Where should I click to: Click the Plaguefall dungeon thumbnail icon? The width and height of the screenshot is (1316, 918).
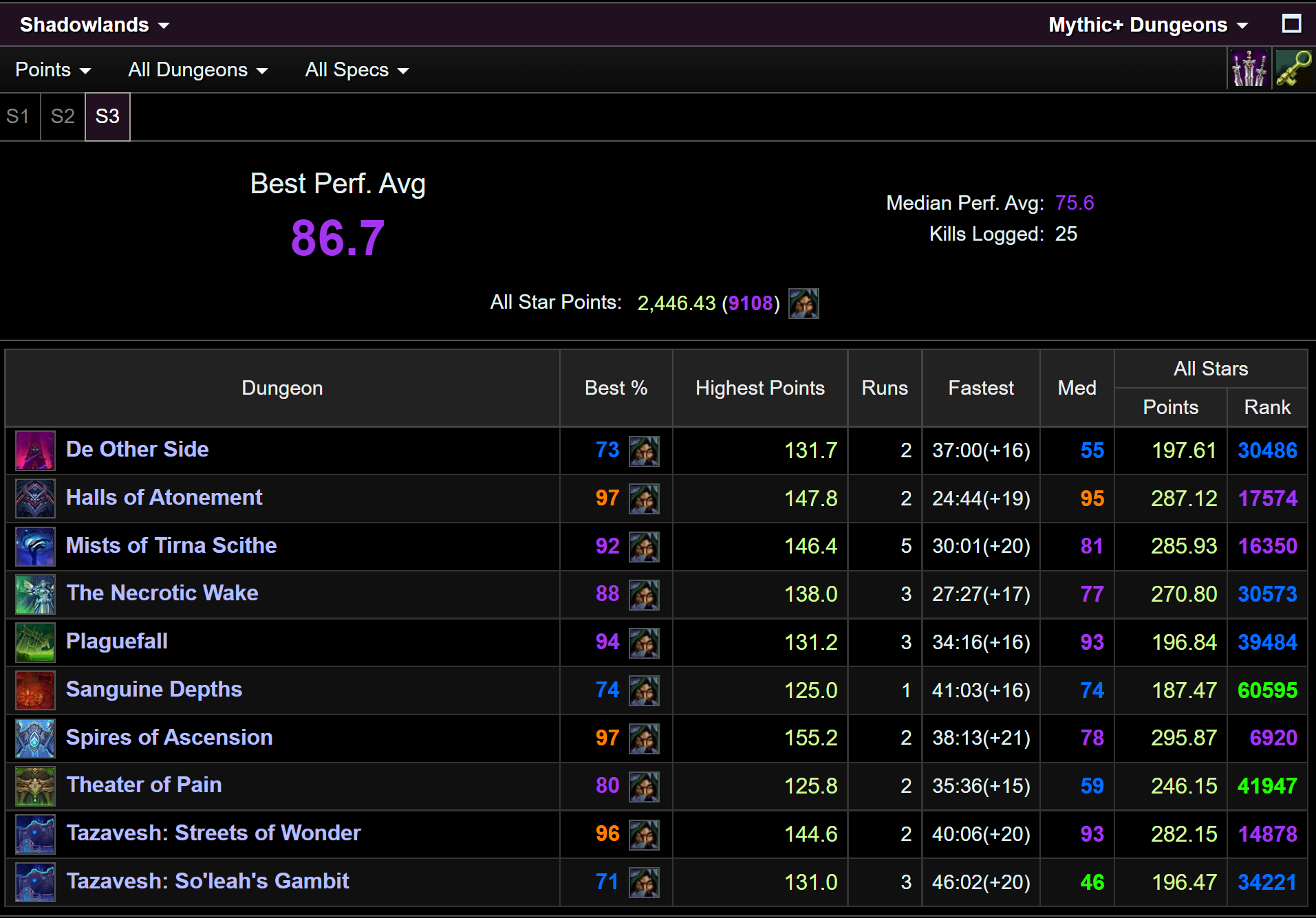click(35, 642)
